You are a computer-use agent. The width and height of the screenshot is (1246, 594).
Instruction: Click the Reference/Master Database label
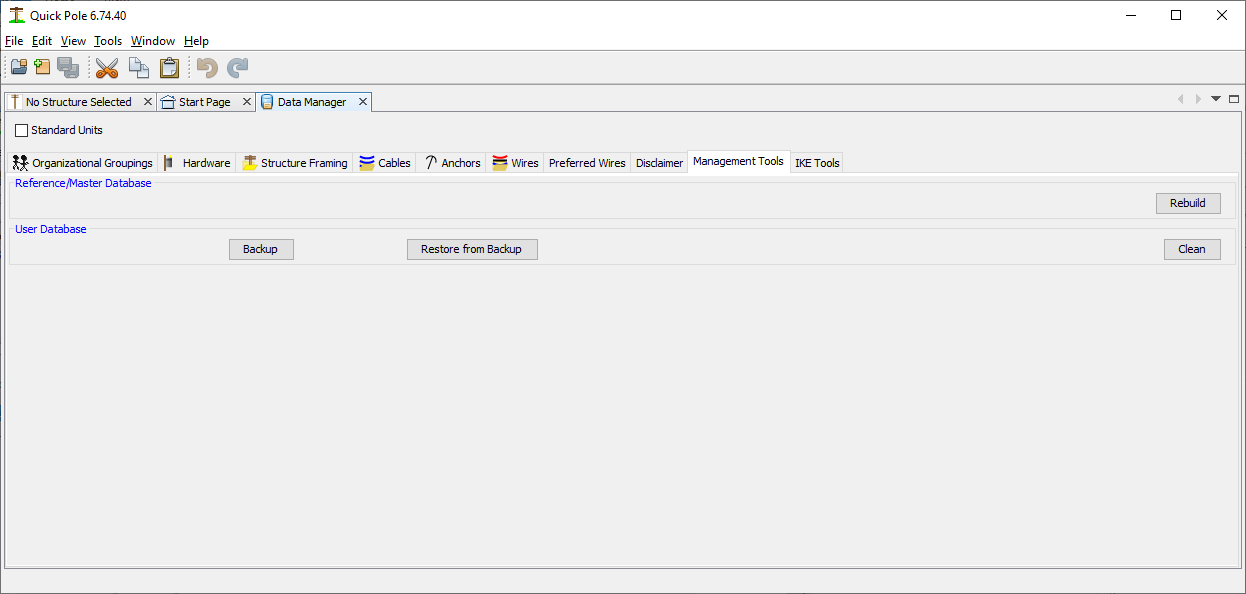tap(83, 183)
